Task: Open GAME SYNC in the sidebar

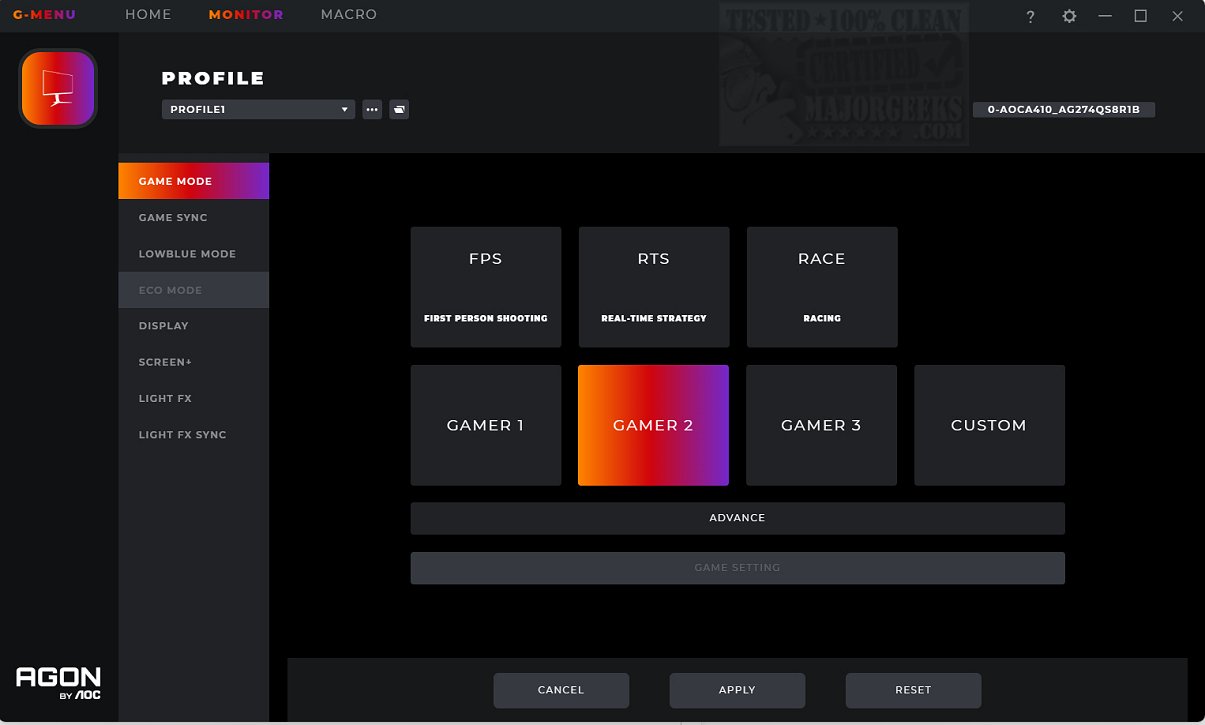Action: [173, 217]
